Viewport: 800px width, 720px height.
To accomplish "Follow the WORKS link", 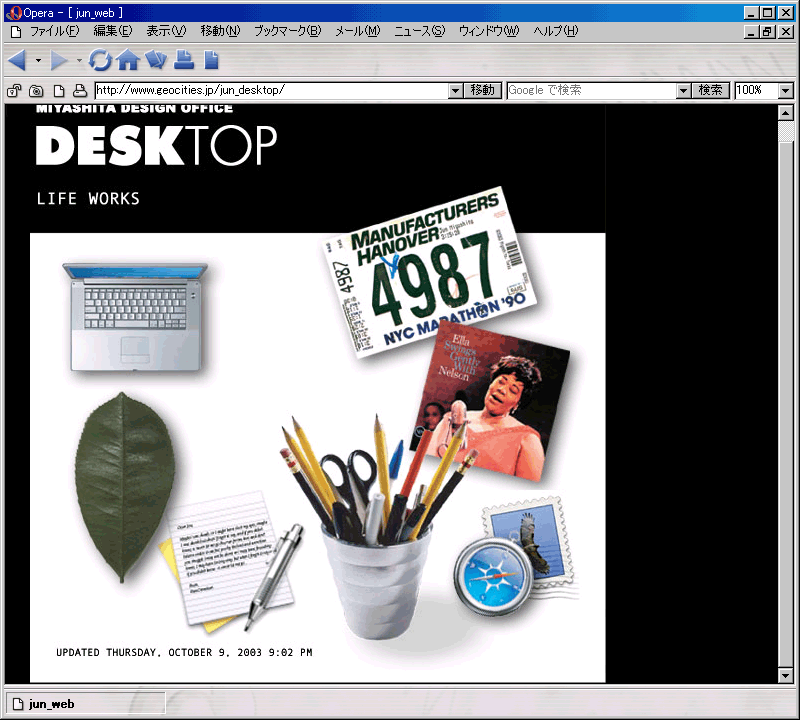I will click(x=114, y=198).
